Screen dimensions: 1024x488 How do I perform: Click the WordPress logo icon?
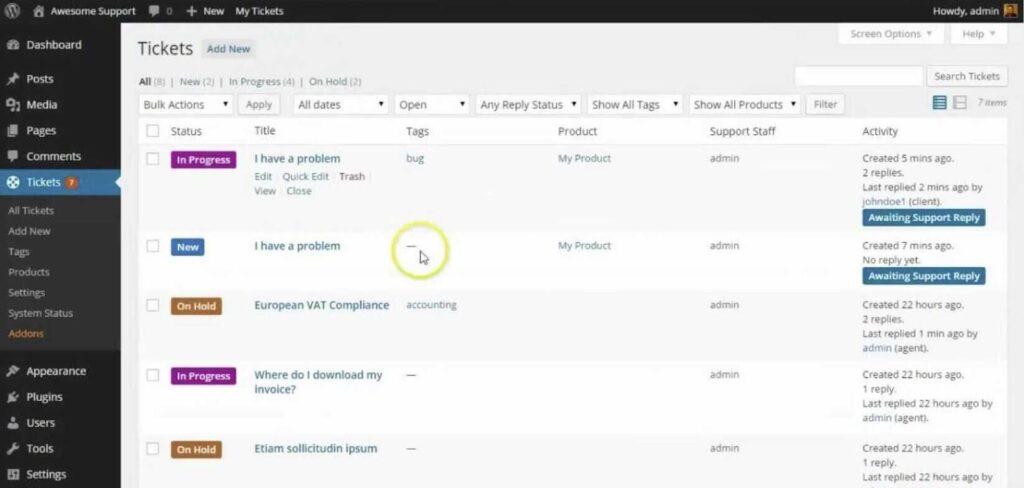13,11
